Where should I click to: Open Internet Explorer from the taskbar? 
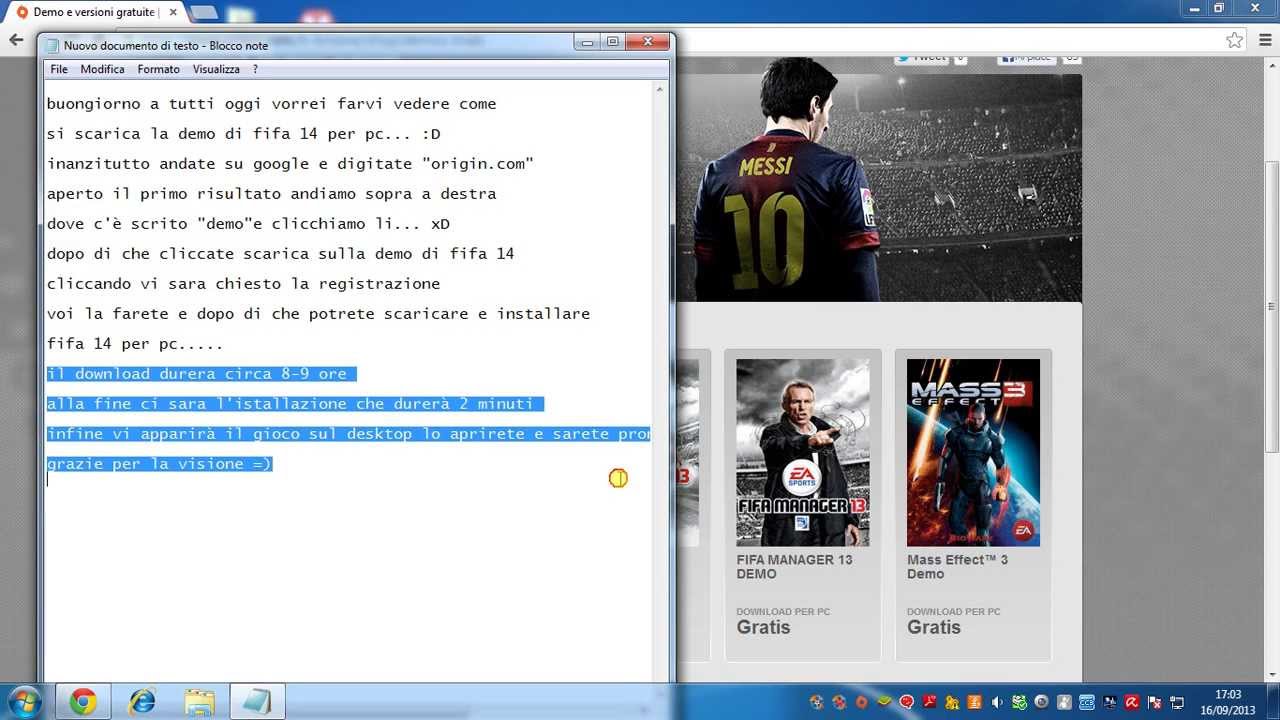pyautogui.click(x=142, y=702)
